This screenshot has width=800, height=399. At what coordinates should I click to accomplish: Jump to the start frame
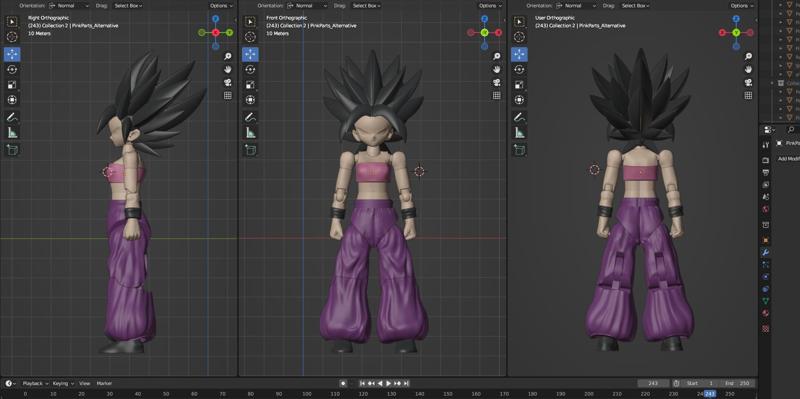coord(363,383)
